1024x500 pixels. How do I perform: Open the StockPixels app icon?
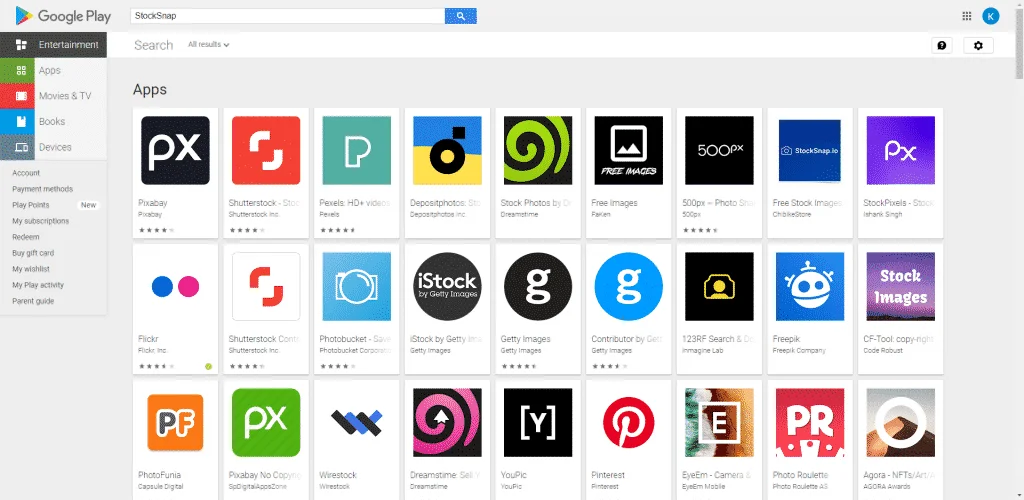point(901,150)
